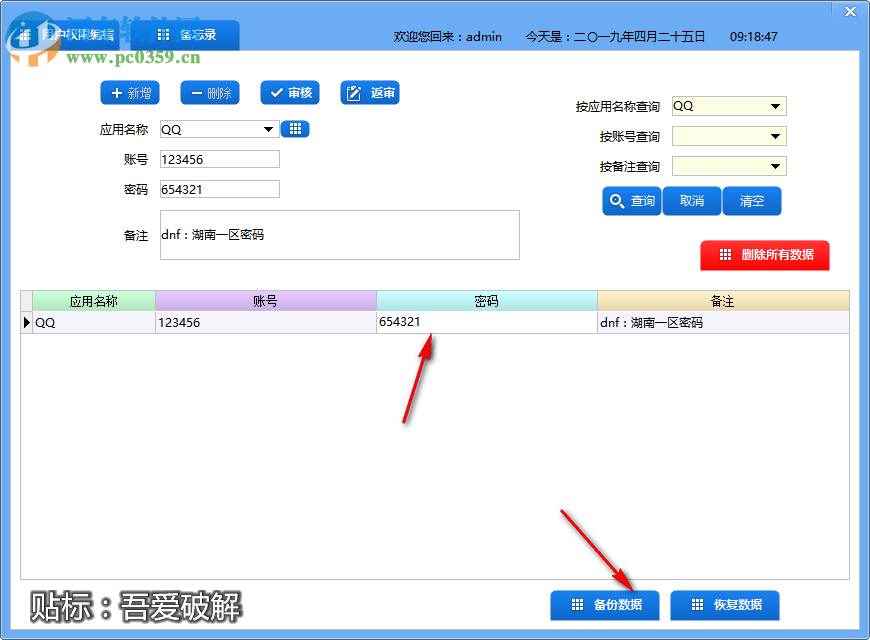Viewport: 870px width, 640px height.
Task: Switch to the 备忘录 tab
Action: point(185,35)
